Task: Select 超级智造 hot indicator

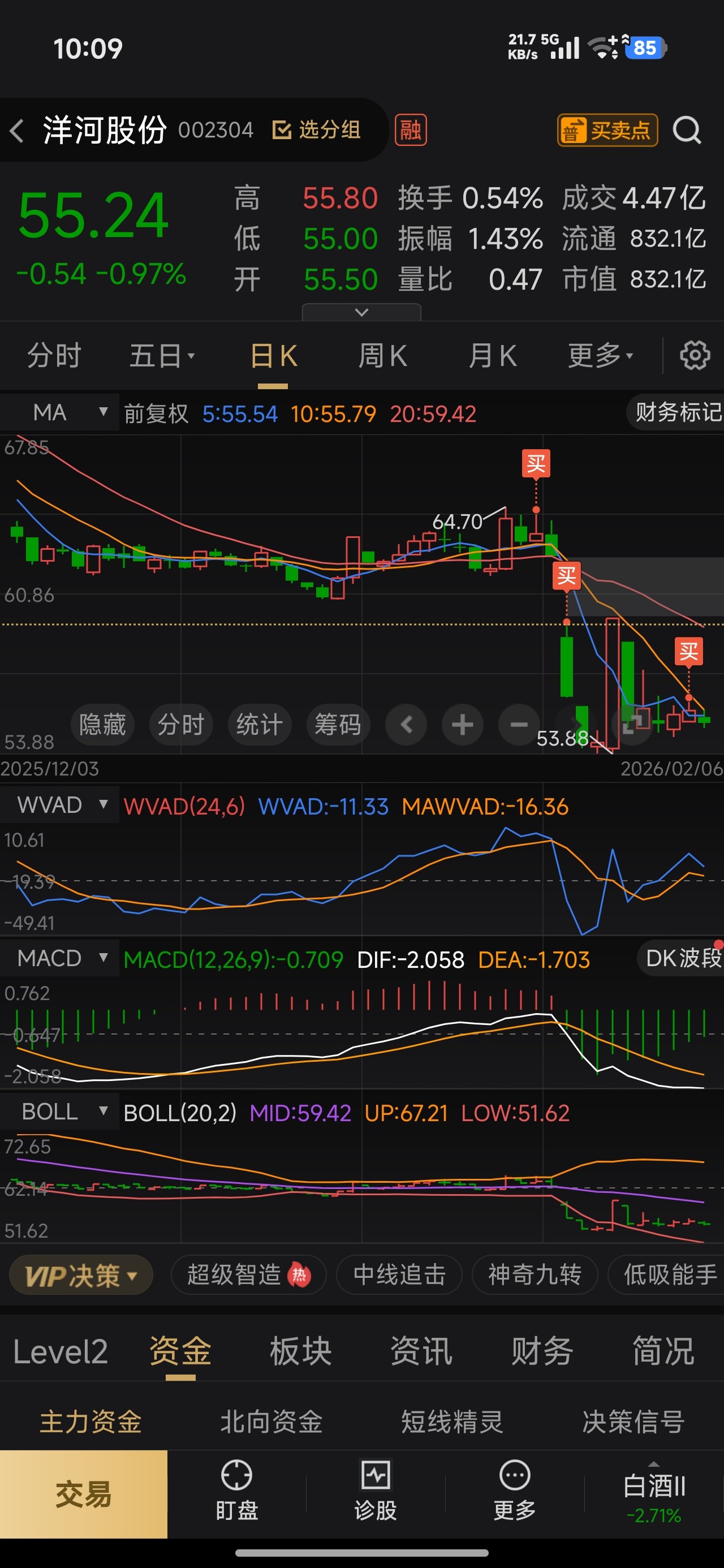Action: click(248, 1274)
